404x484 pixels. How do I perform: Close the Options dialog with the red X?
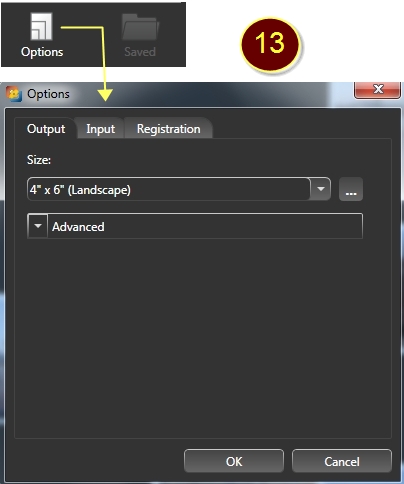point(377,90)
